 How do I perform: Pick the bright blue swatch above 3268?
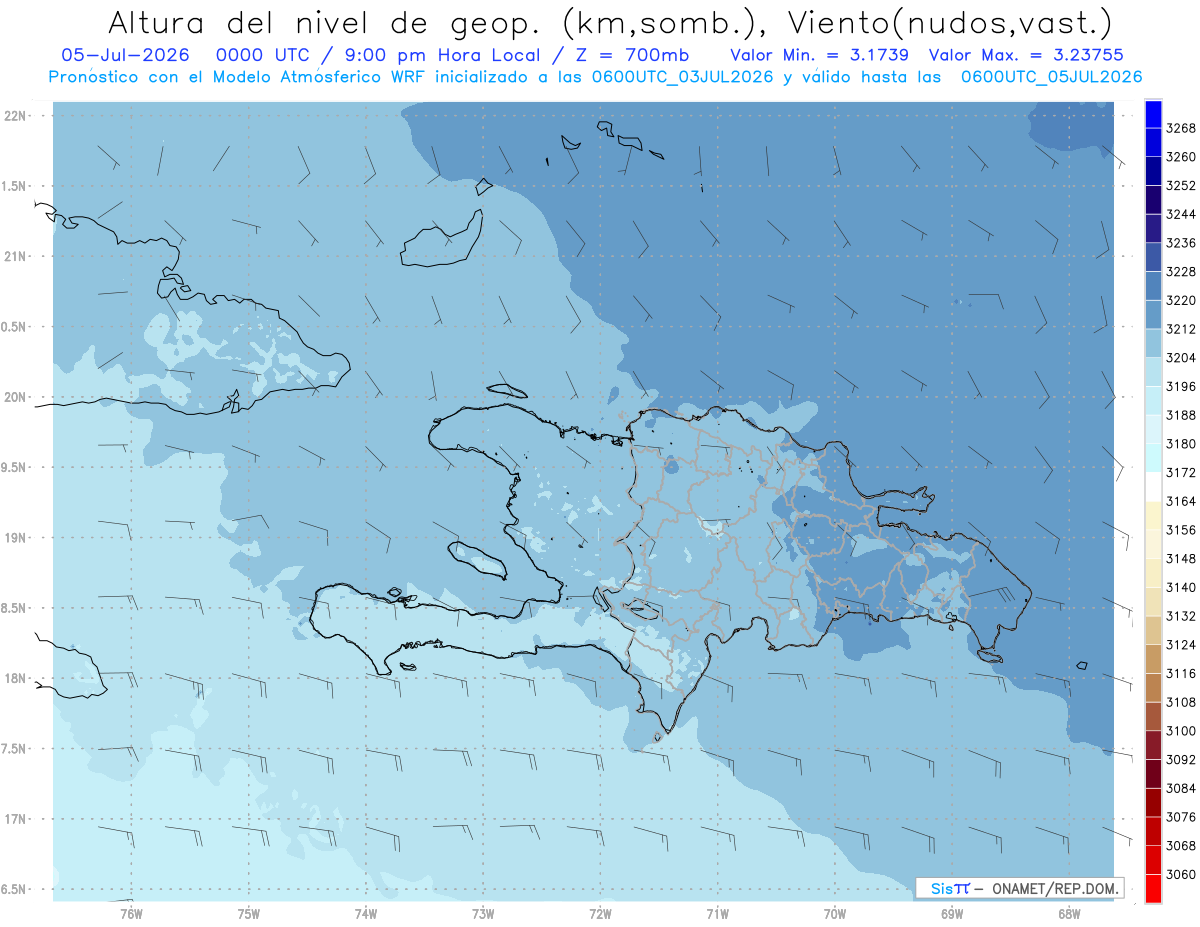point(1153,115)
